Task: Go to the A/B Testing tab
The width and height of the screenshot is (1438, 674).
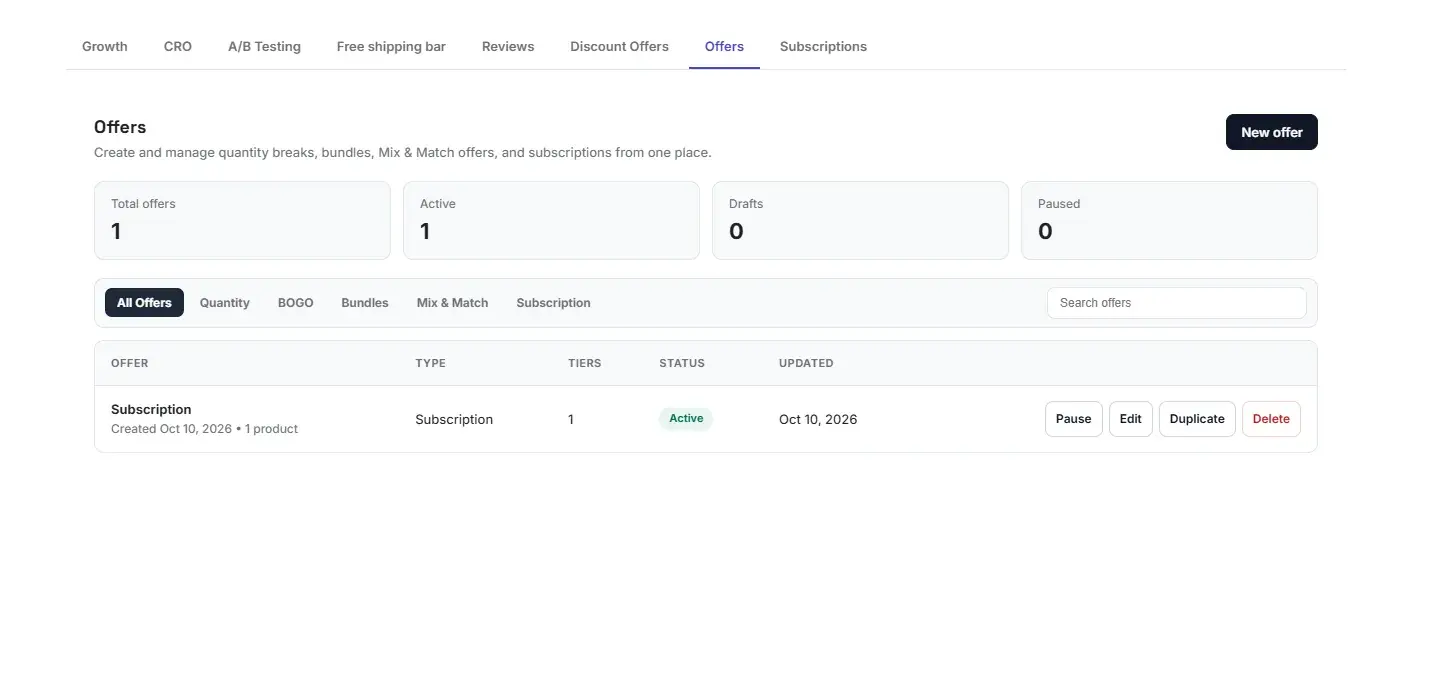Action: point(264,46)
